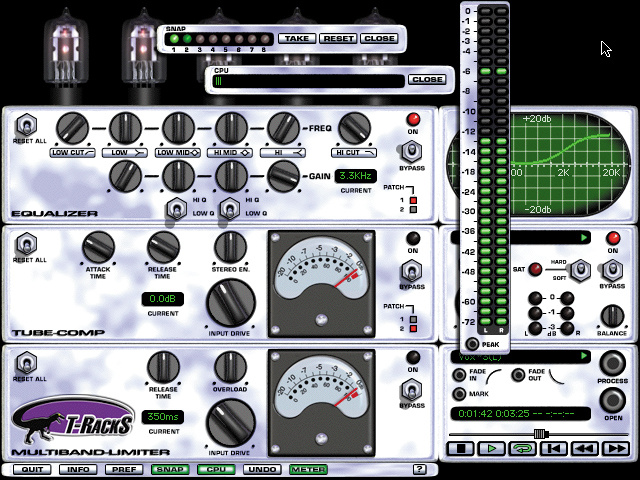Flip the output section BYPASS switch

[612, 270]
